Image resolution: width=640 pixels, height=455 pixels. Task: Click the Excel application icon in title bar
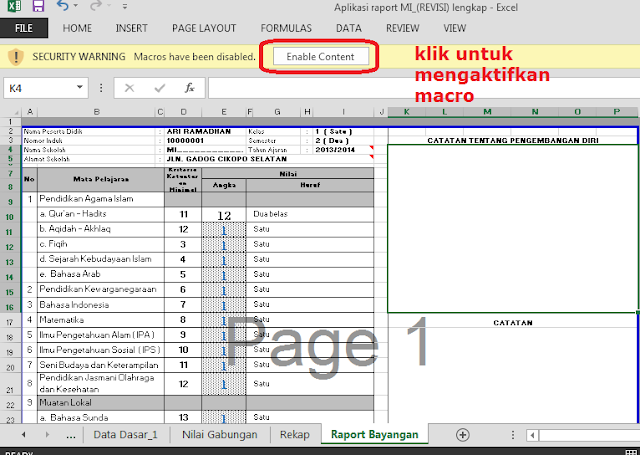click(14, 6)
